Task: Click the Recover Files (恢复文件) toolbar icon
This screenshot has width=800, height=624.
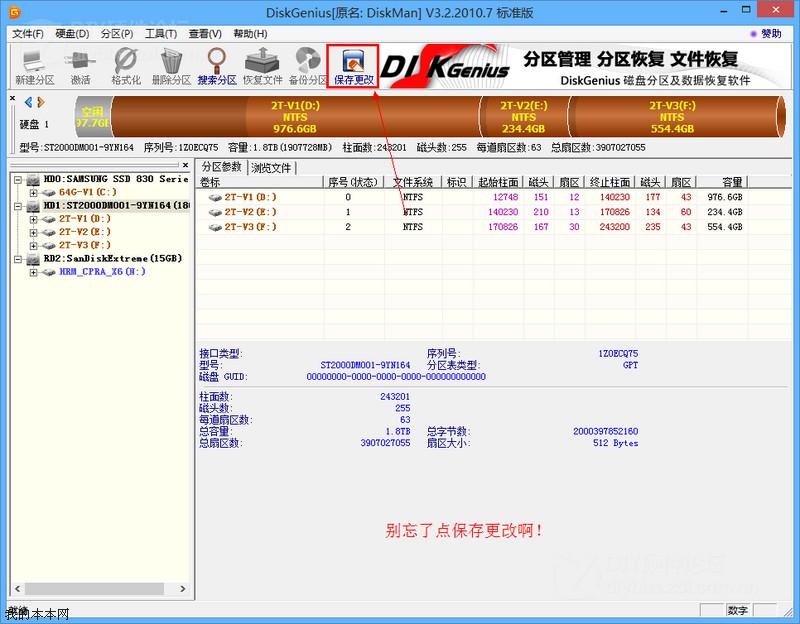Action: [x=262, y=66]
